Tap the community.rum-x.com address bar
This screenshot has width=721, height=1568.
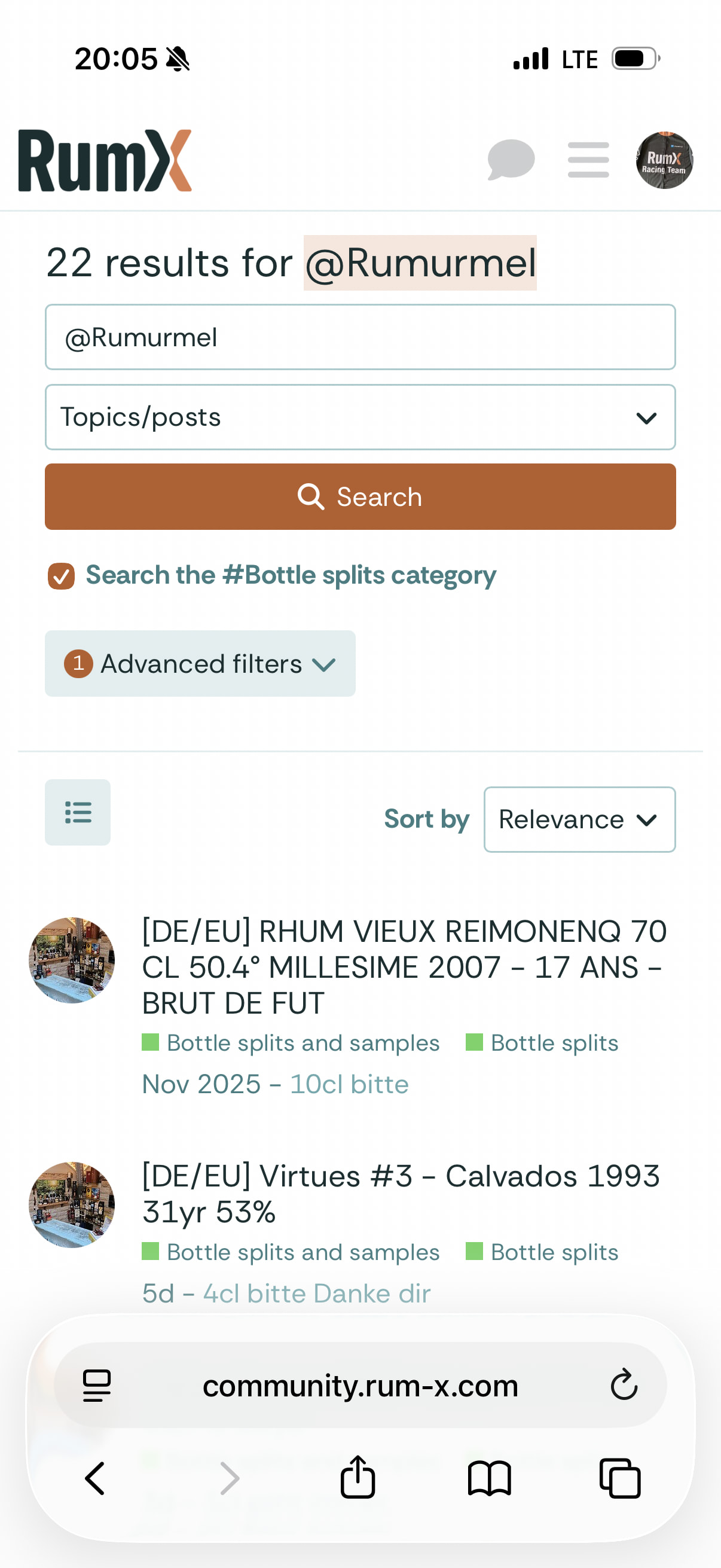pyautogui.click(x=360, y=1386)
